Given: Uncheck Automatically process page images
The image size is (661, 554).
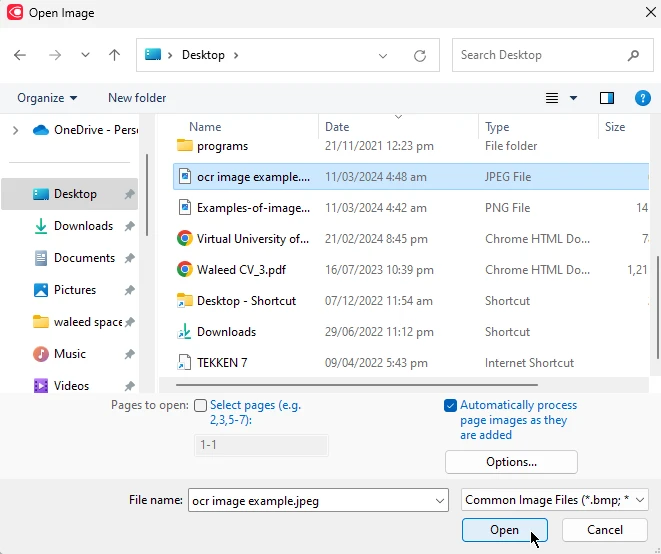Looking at the screenshot, I should 451,406.
